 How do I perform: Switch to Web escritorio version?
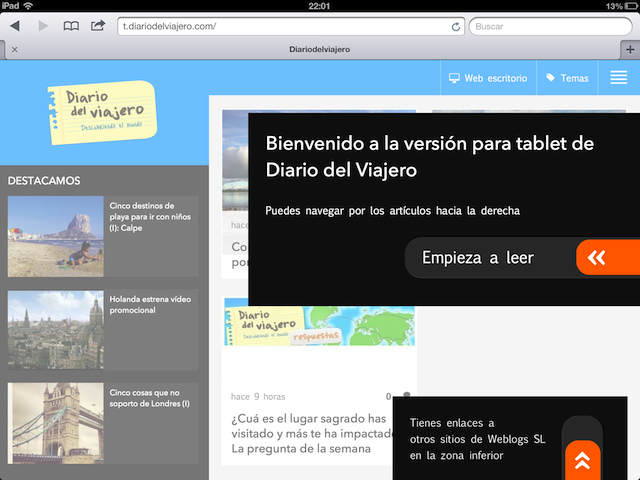(488, 78)
